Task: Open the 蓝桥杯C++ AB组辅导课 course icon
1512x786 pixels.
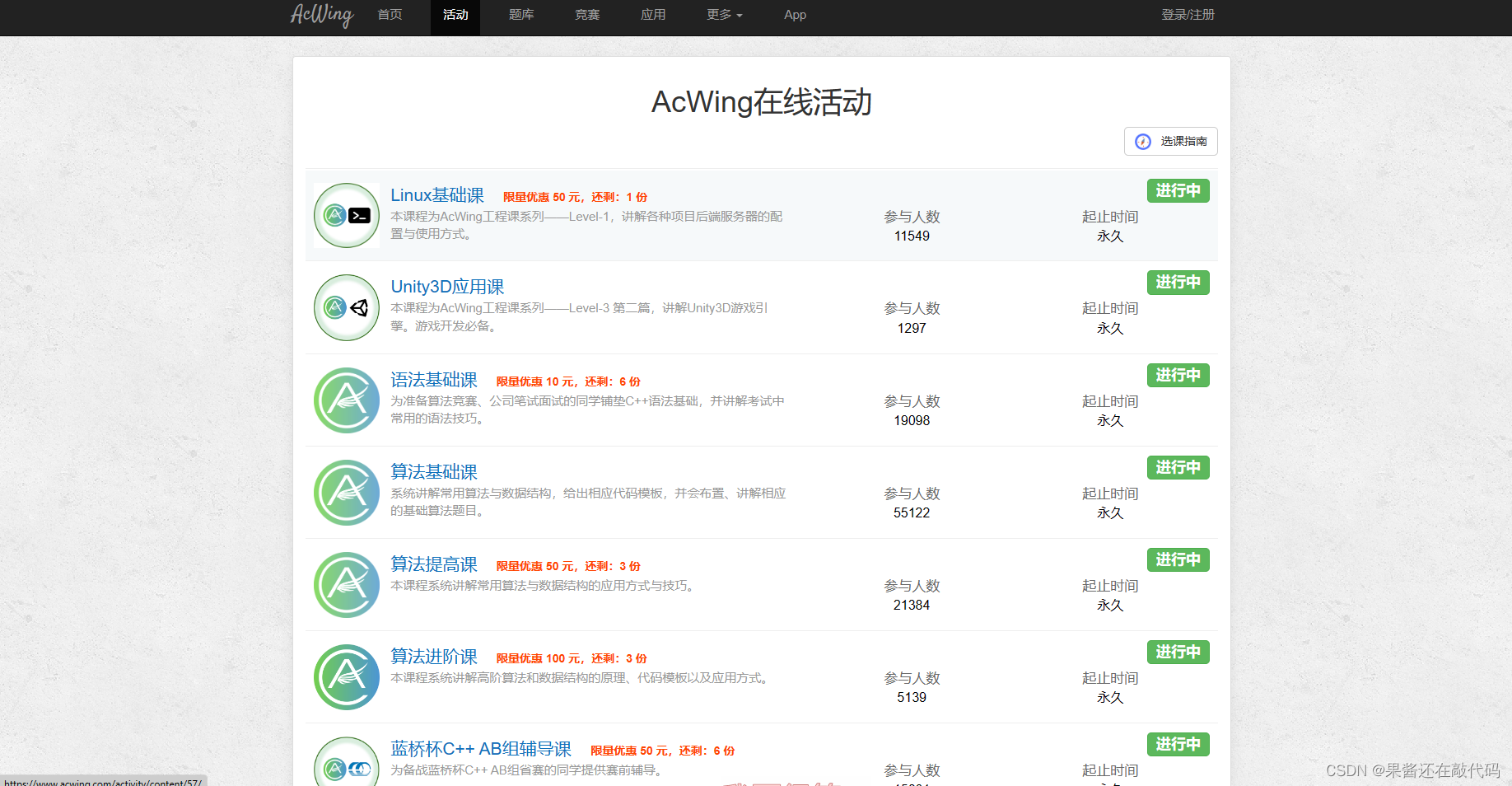Action: [x=347, y=761]
